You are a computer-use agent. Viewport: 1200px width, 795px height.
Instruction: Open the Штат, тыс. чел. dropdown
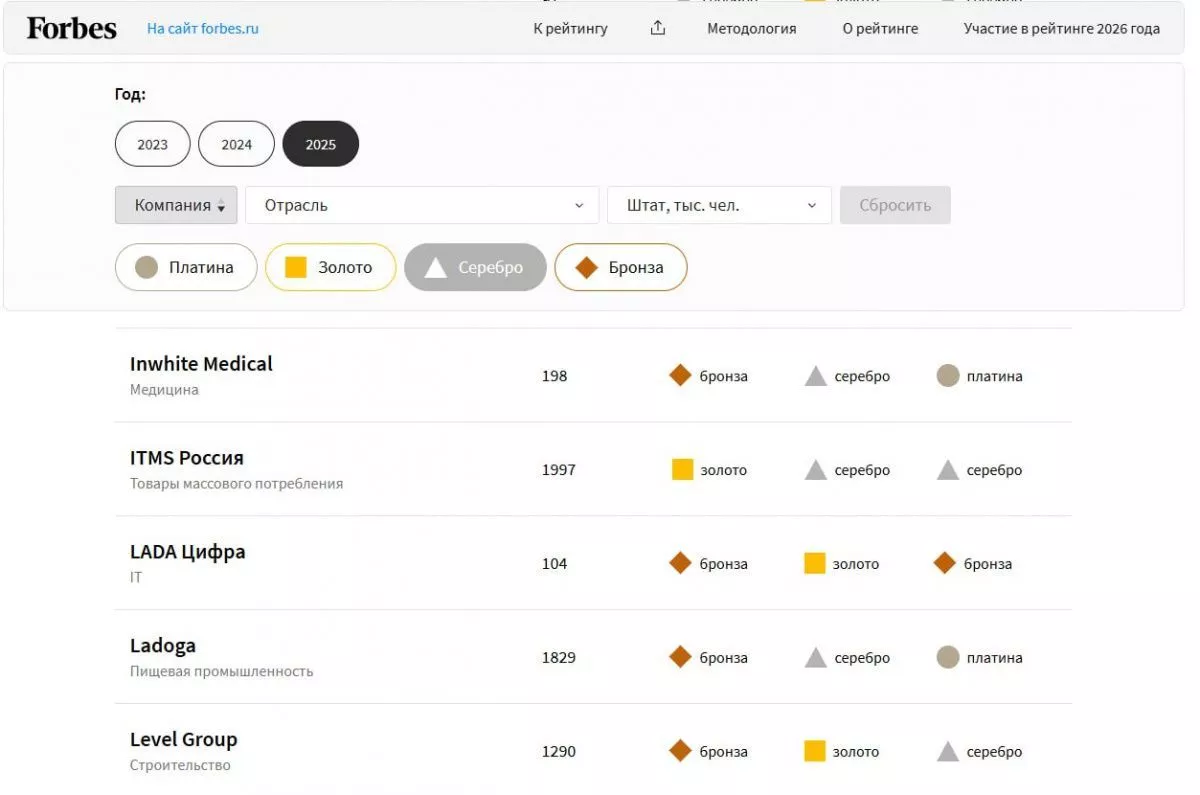(718, 205)
